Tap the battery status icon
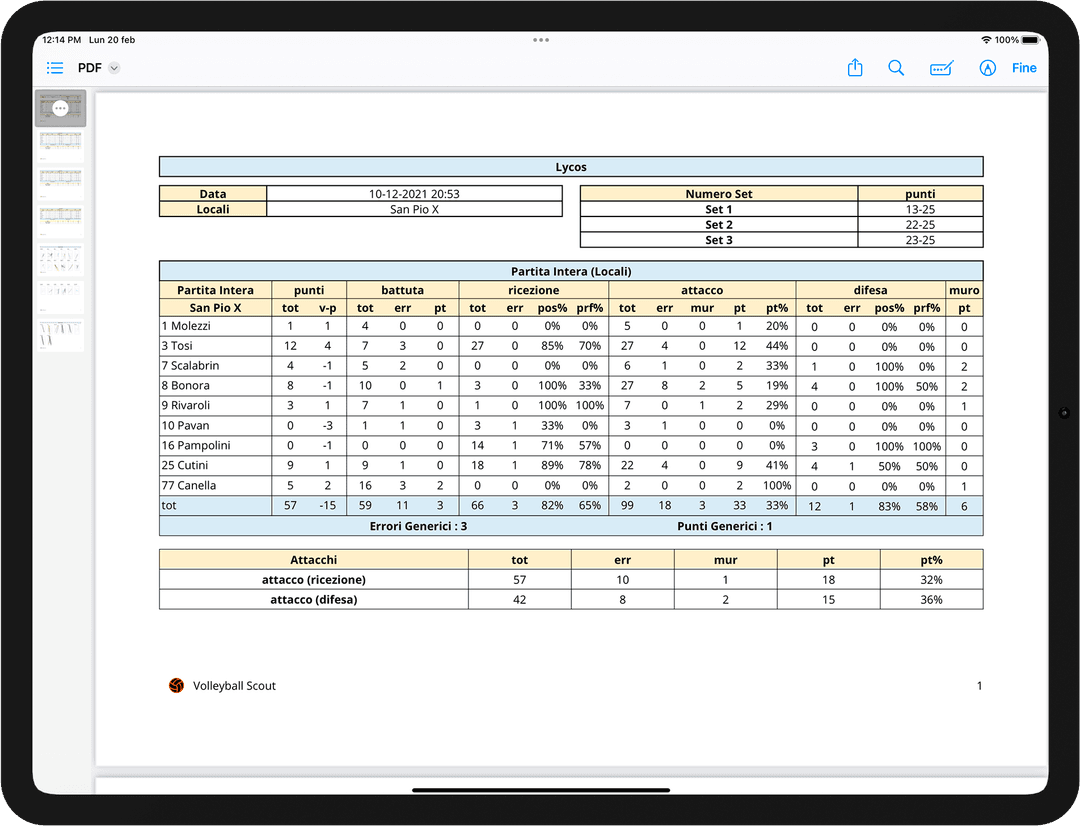This screenshot has width=1080, height=826. (x=1030, y=40)
